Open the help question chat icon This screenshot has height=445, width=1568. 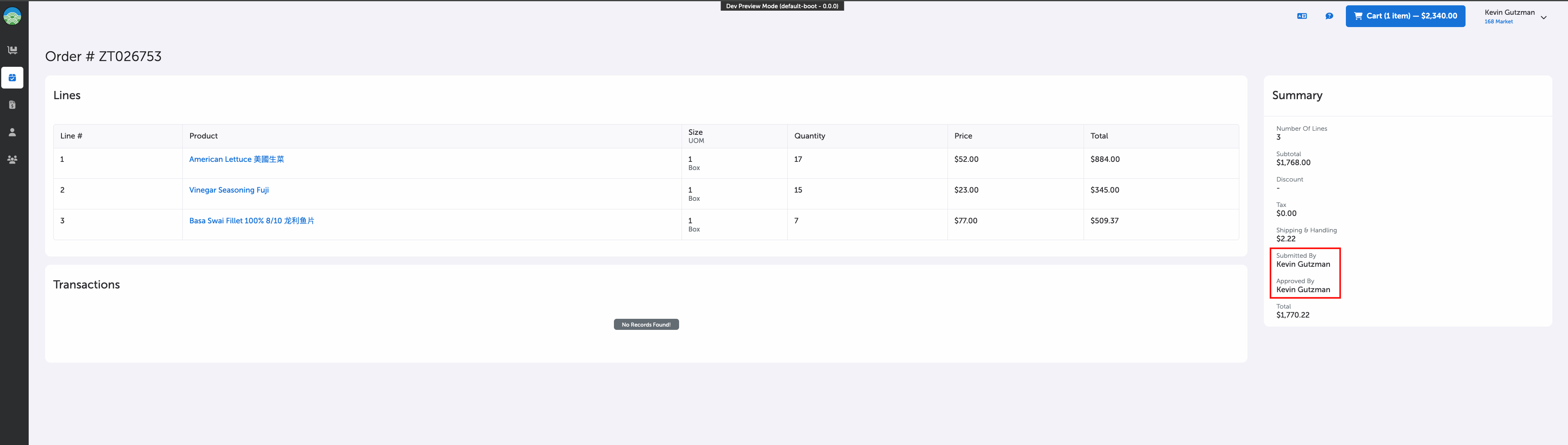1329,16
